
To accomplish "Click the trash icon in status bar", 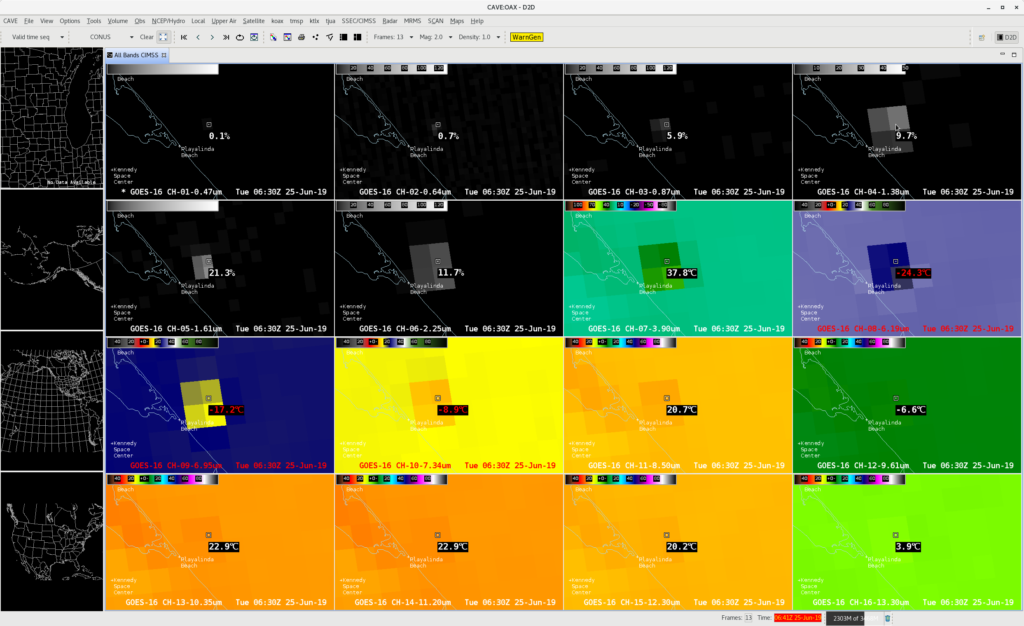I will (x=888, y=618).
